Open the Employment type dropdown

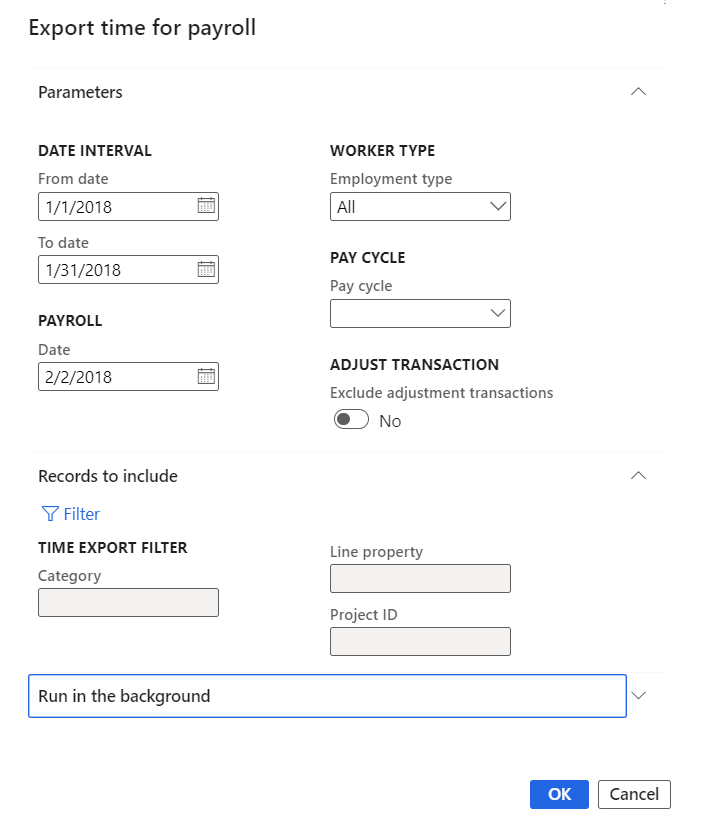click(498, 207)
